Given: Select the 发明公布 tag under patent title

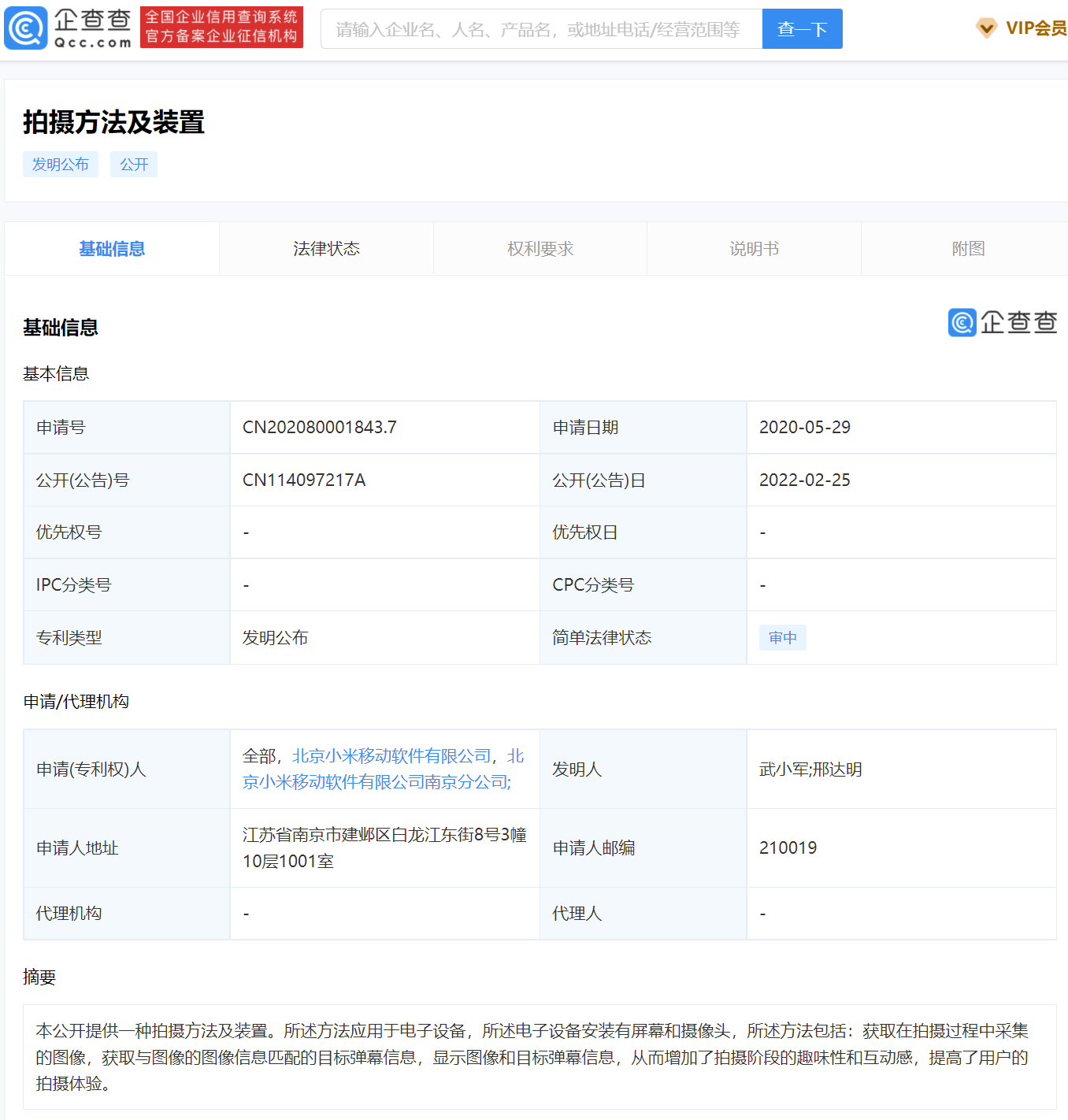Looking at the screenshot, I should (61, 164).
